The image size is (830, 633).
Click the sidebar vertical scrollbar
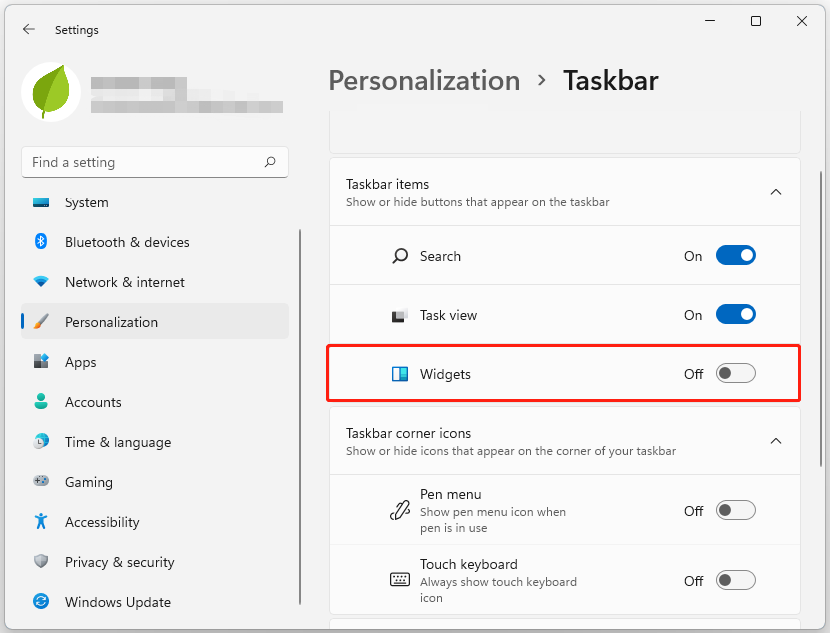point(300,417)
